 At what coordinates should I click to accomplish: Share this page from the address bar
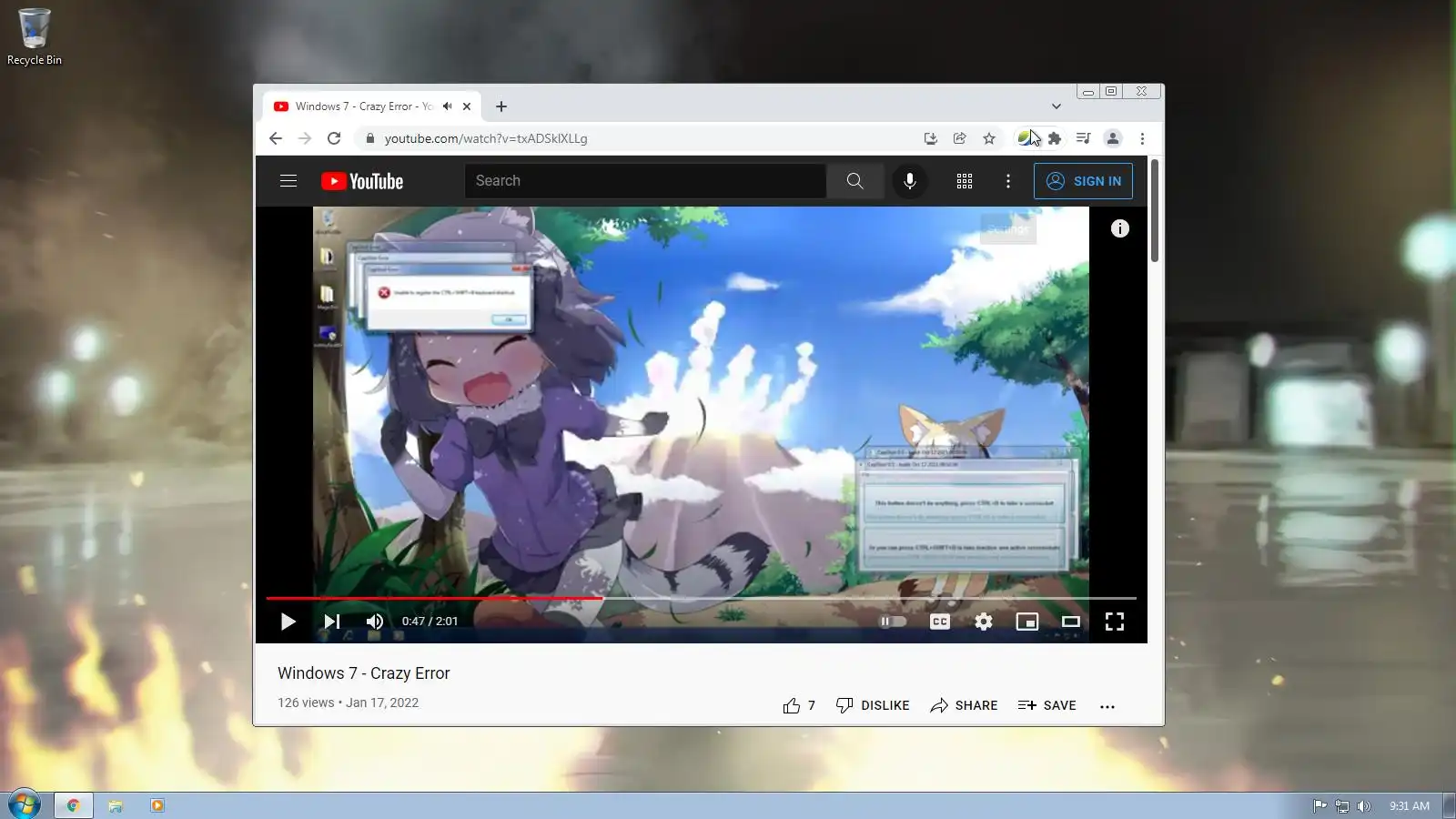click(959, 138)
